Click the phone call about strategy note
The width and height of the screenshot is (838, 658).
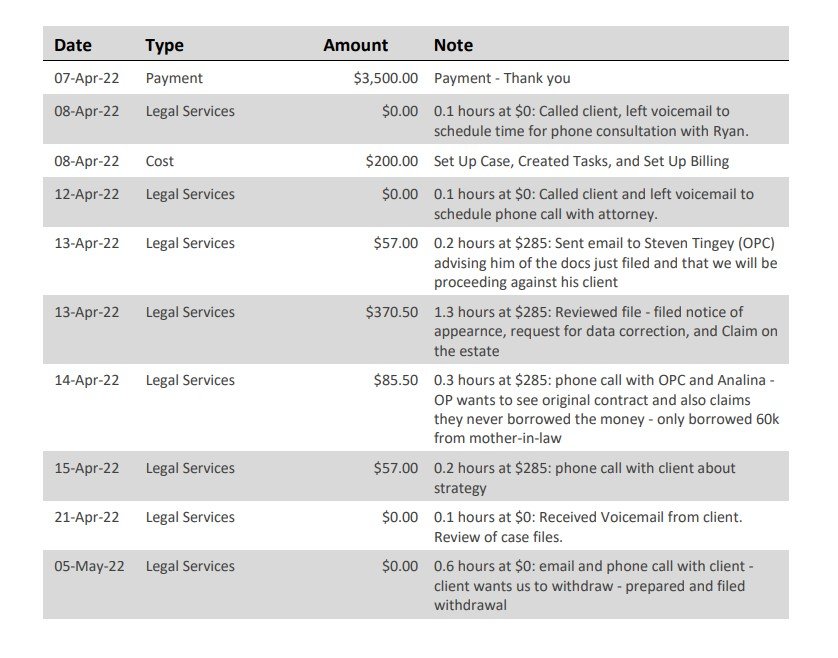click(x=585, y=478)
